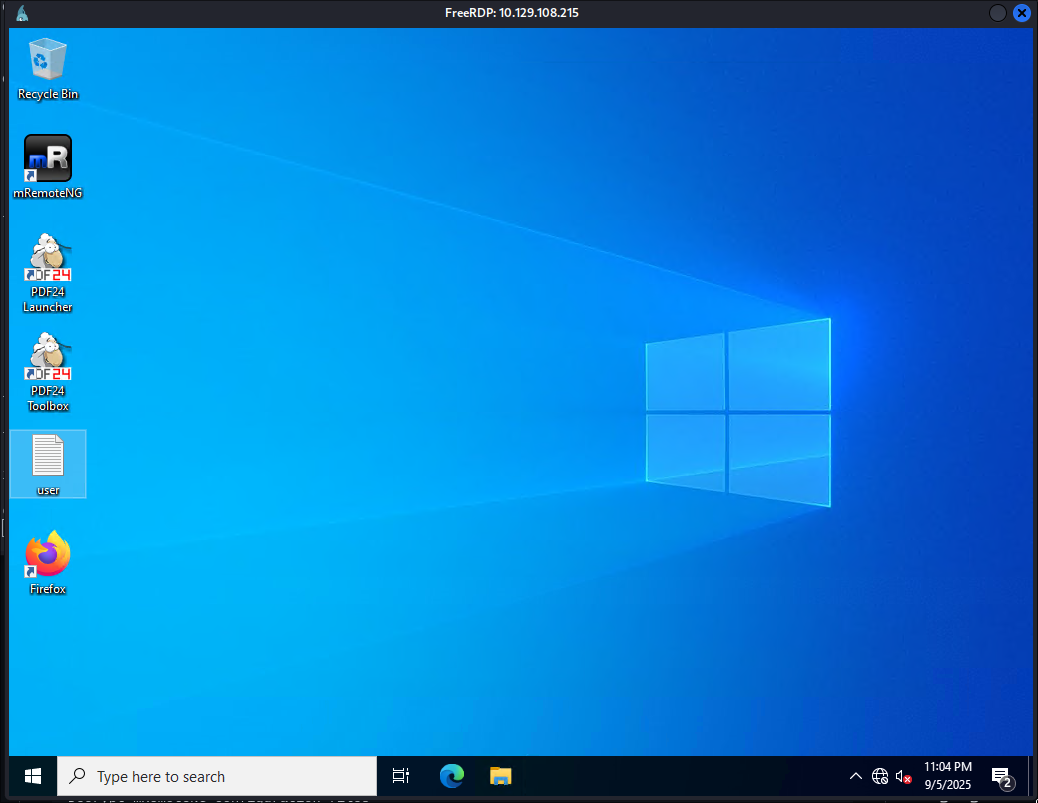Screen dimensions: 1038x803
Task: Select the PDF24 Toolbox desktop shortcut
Action: pos(48,372)
